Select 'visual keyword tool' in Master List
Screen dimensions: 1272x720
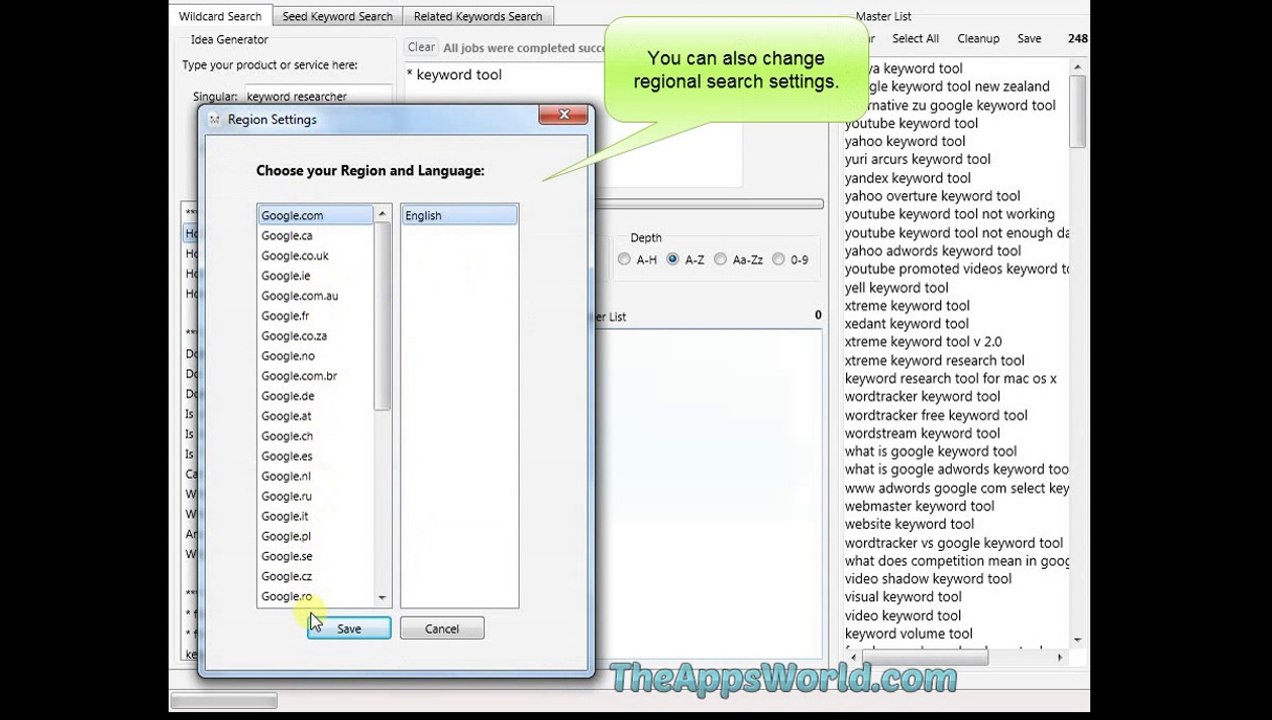click(903, 597)
